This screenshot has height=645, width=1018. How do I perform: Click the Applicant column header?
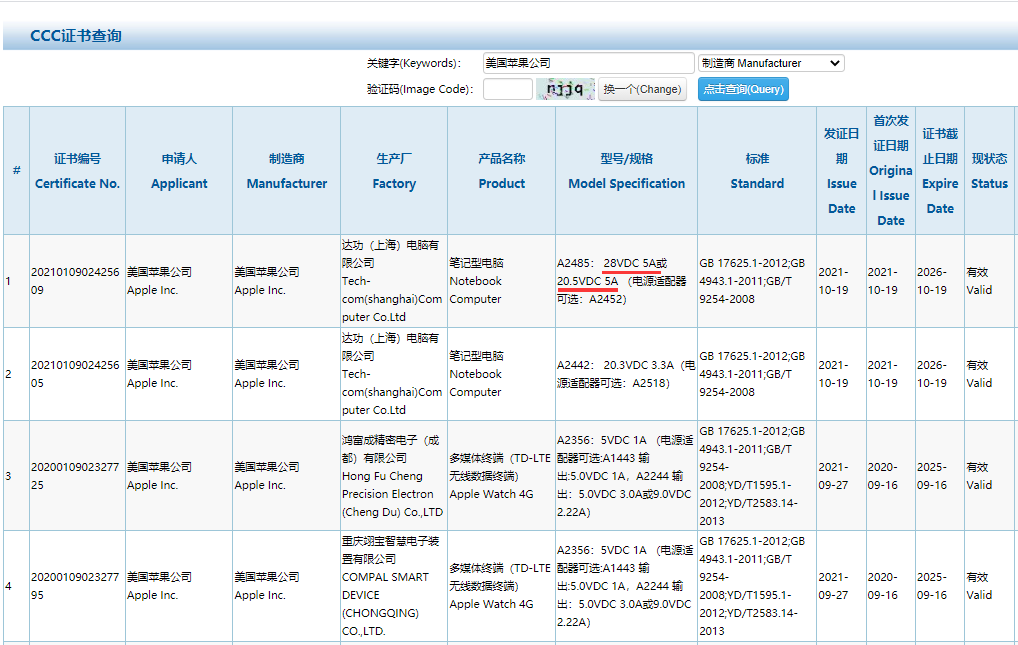pyautogui.click(x=179, y=171)
